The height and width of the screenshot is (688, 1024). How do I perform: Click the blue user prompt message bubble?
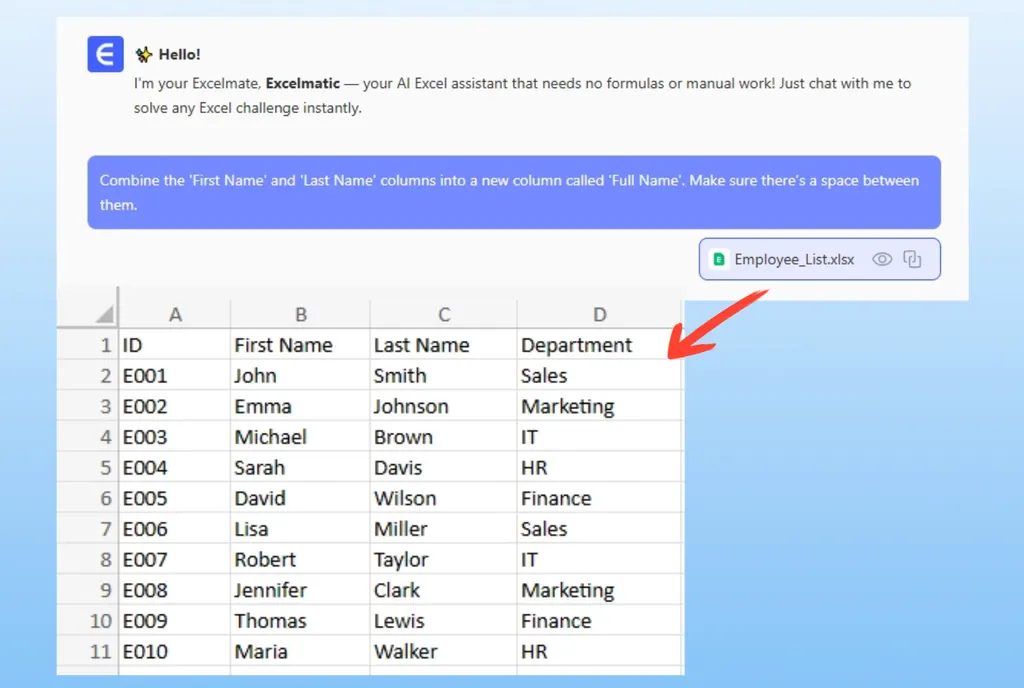(x=513, y=192)
